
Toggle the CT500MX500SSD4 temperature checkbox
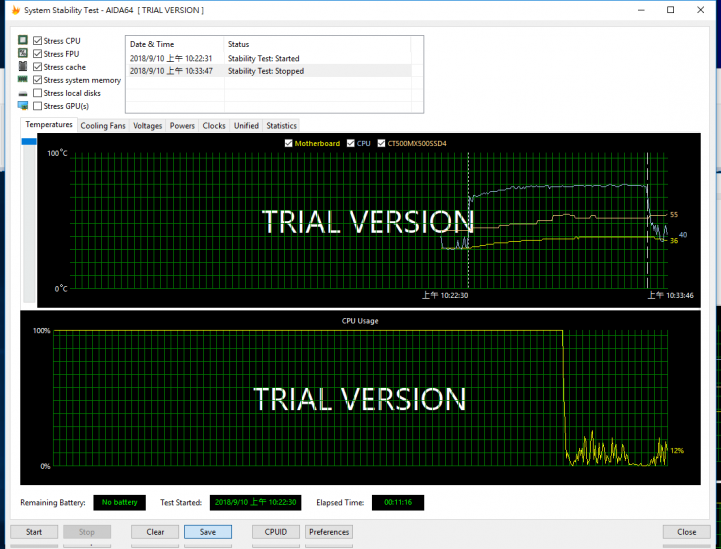(x=381, y=143)
